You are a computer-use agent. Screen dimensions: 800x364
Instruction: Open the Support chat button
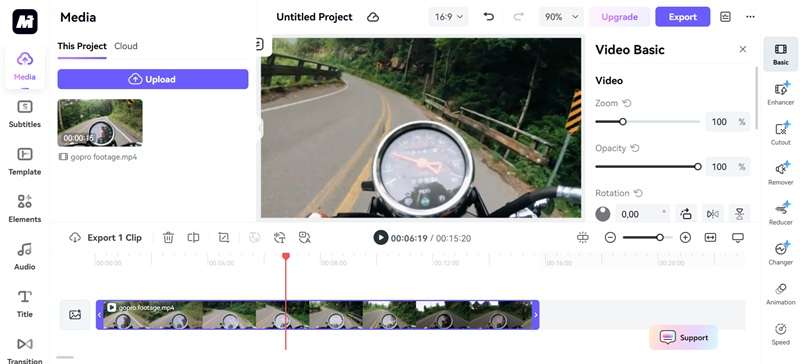[684, 337]
